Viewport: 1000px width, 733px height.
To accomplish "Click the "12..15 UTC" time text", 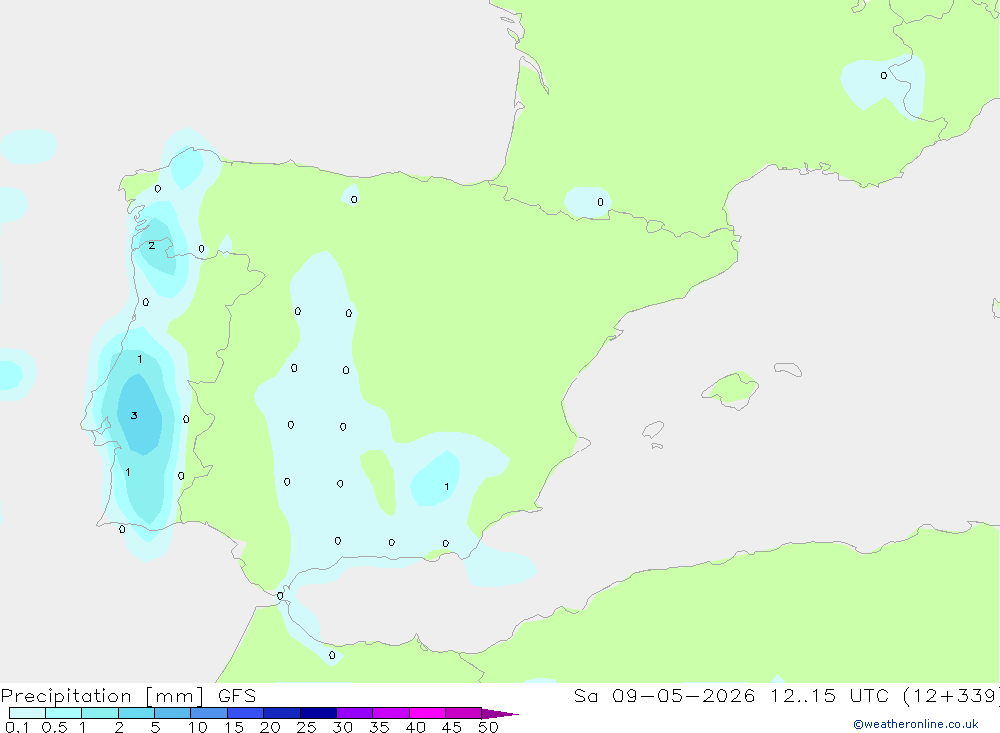I will (829, 695).
